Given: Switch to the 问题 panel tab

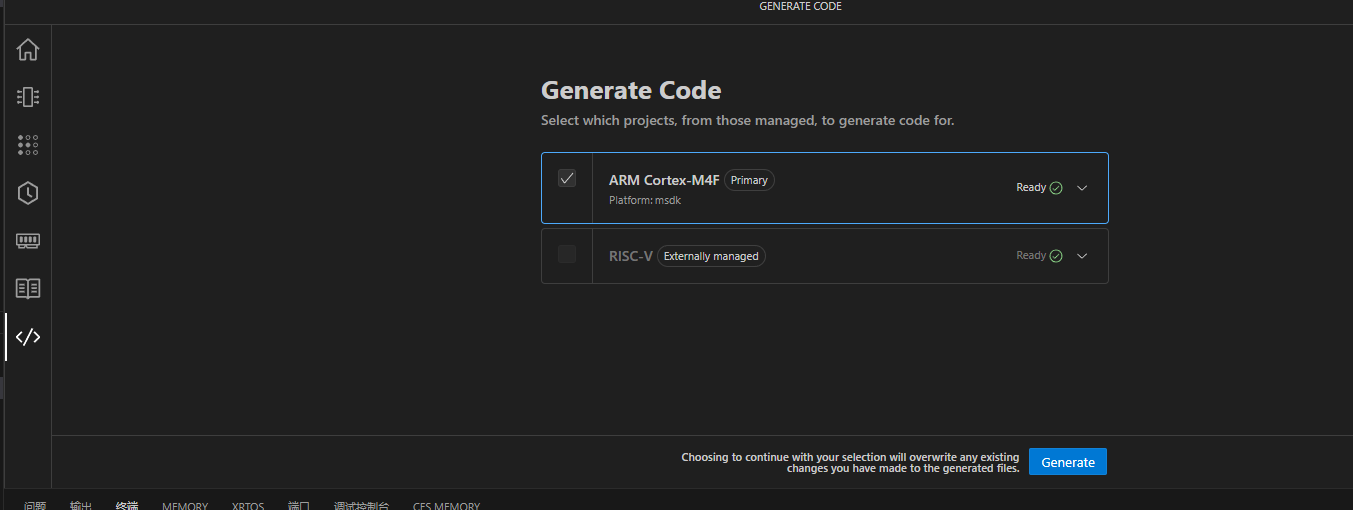Looking at the screenshot, I should pos(35,506).
